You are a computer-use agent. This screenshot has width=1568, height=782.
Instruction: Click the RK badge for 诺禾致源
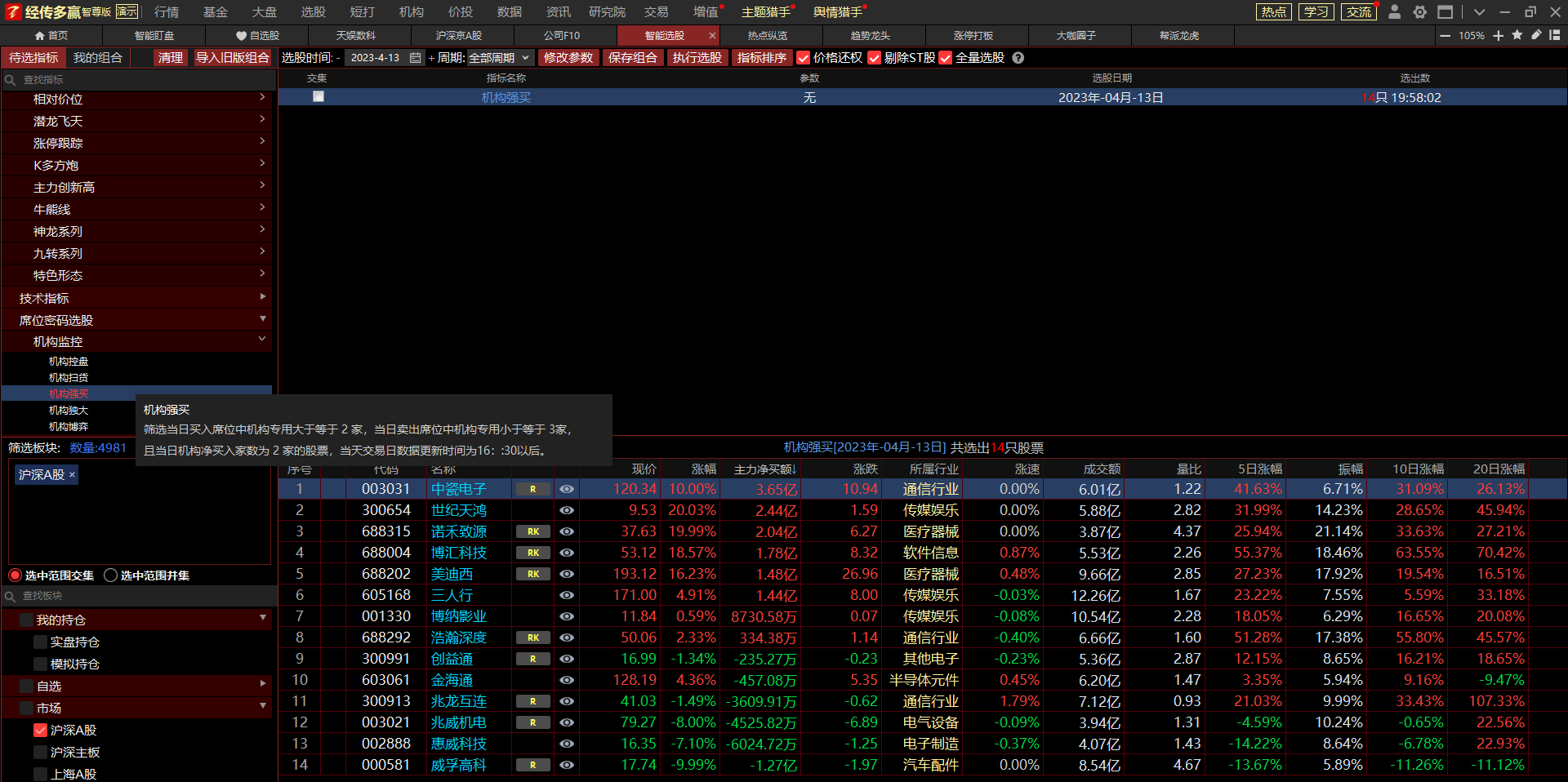pyautogui.click(x=533, y=531)
